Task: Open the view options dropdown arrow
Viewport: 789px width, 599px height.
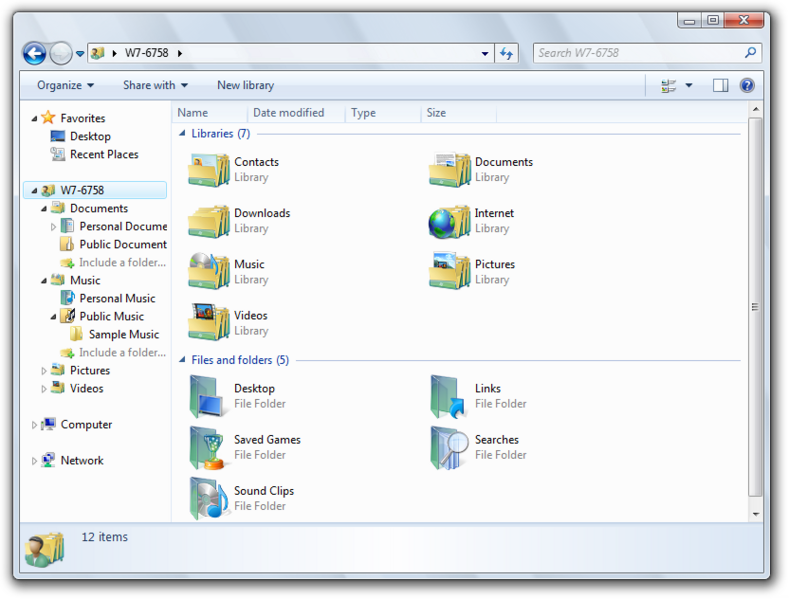Action: point(689,86)
